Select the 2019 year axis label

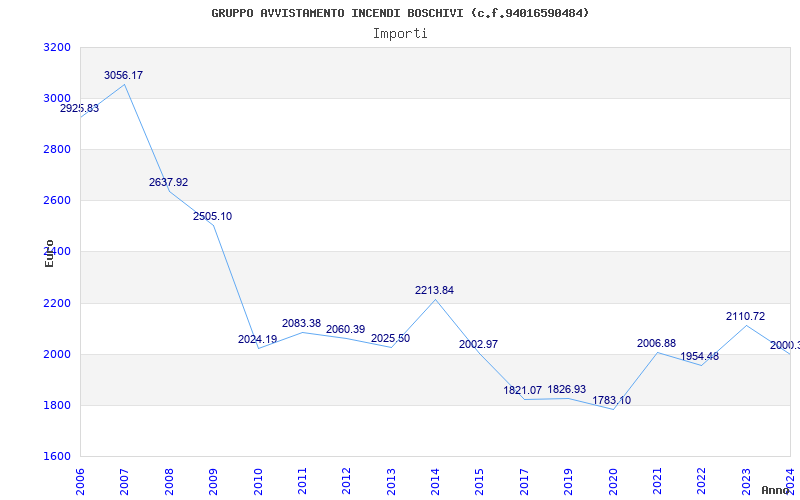pos(568,482)
